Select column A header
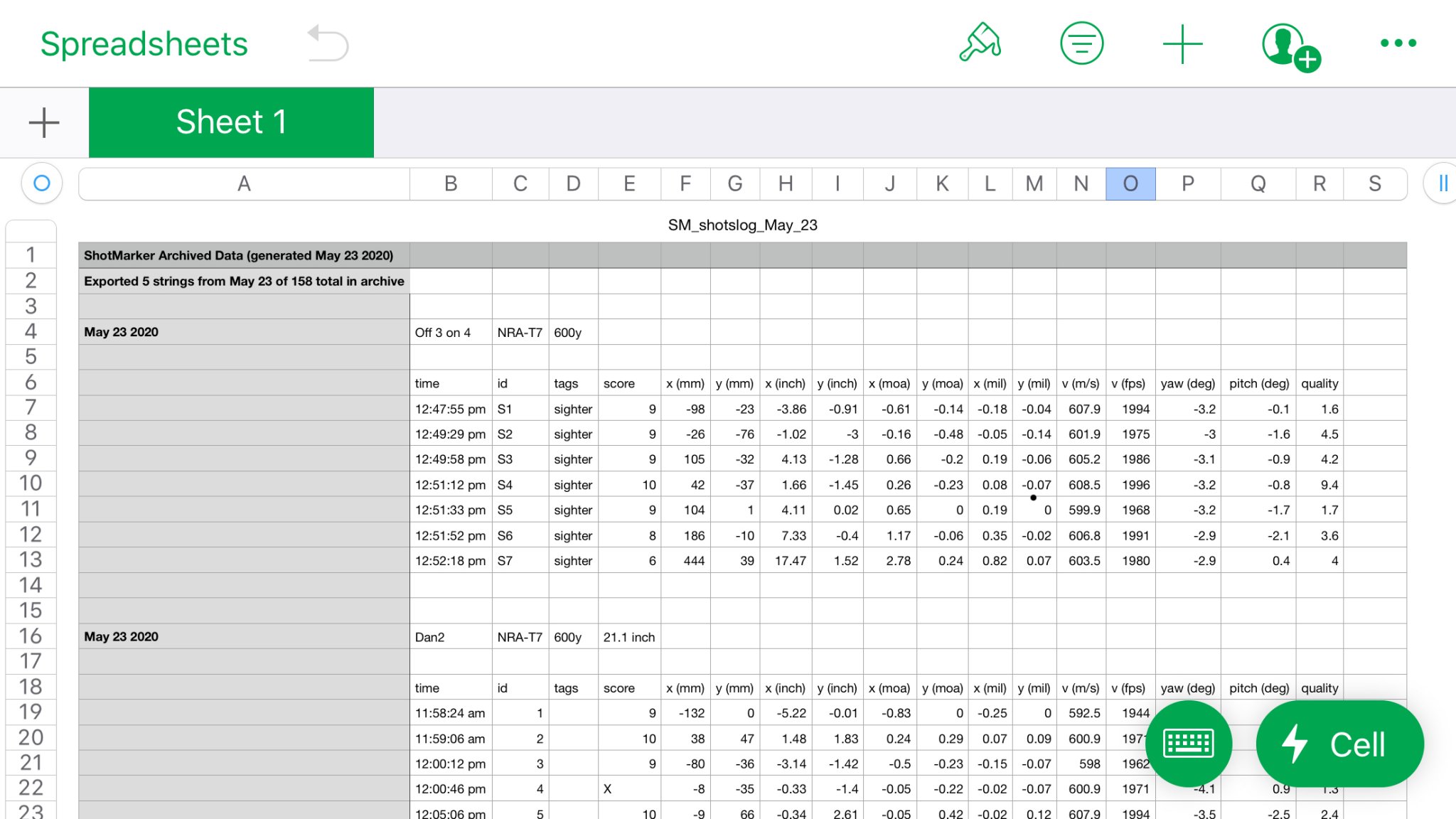The height and width of the screenshot is (819, 1456). click(x=244, y=184)
